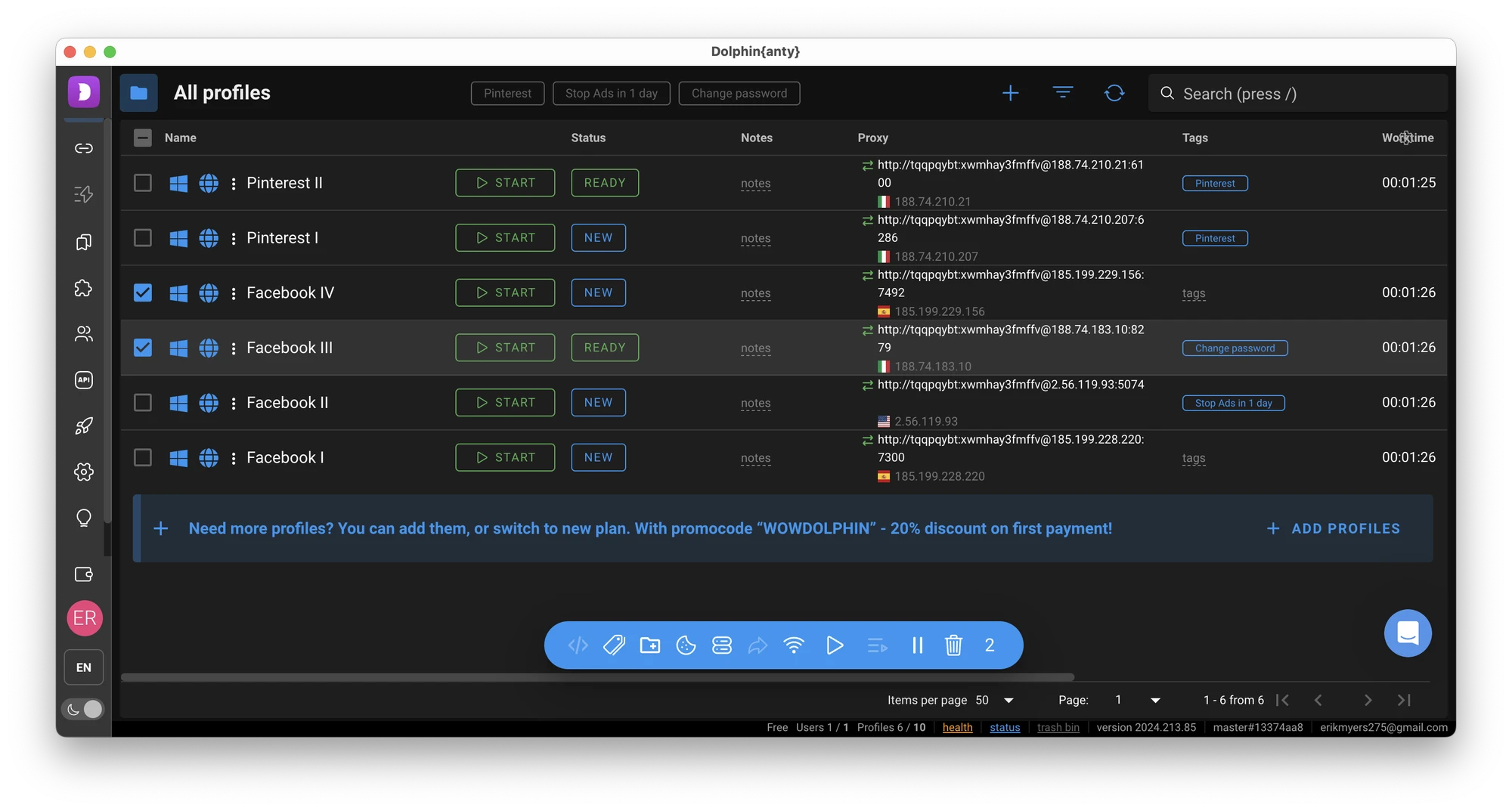
Task: Click the blue folder icon beside All profiles
Action: click(x=139, y=93)
